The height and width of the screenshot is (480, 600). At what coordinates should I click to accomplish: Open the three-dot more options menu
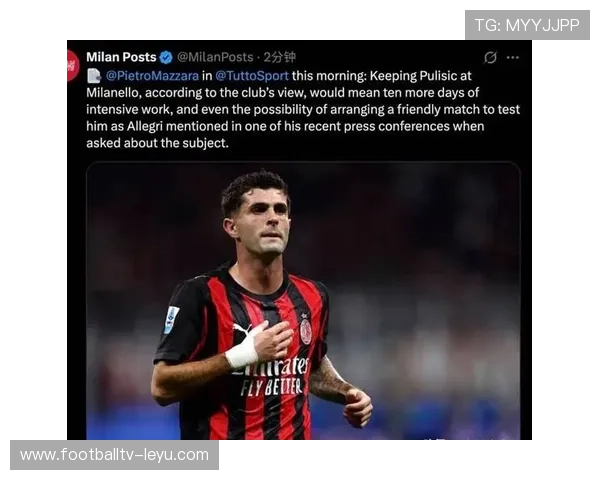point(512,57)
